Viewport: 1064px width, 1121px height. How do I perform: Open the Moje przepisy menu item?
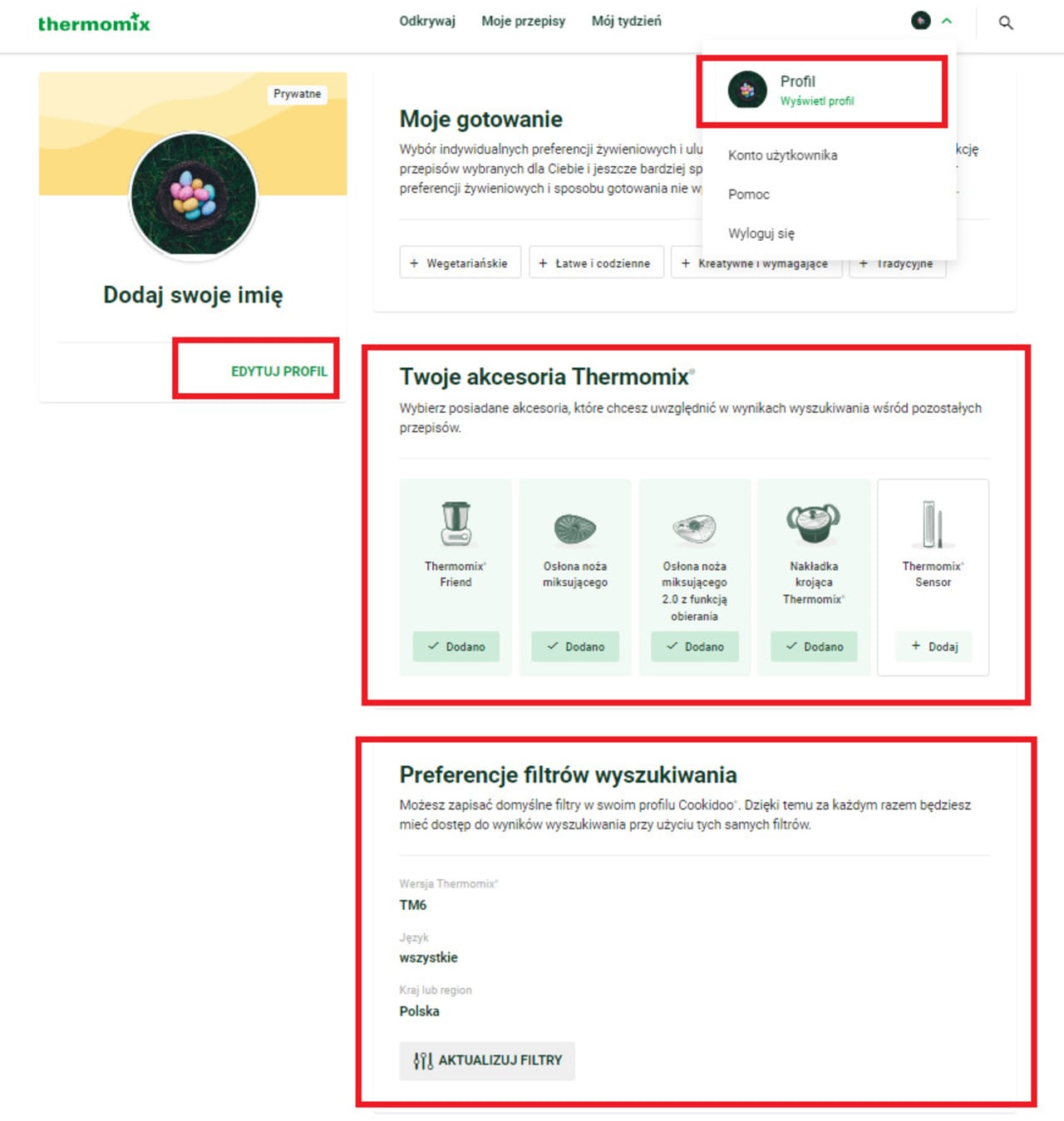(523, 21)
